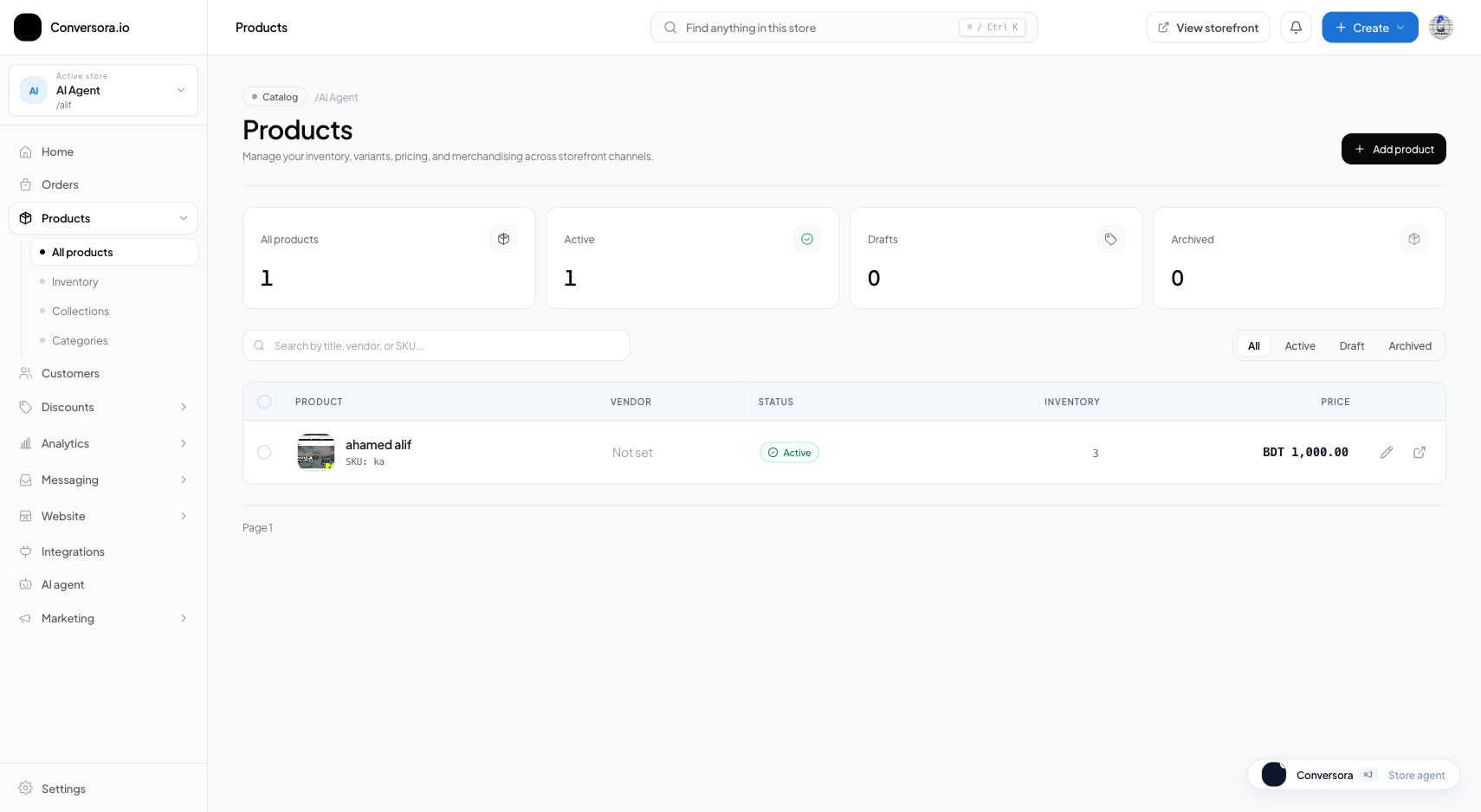Switch to the Draft filter tab
The height and width of the screenshot is (812, 1481).
[x=1352, y=345]
